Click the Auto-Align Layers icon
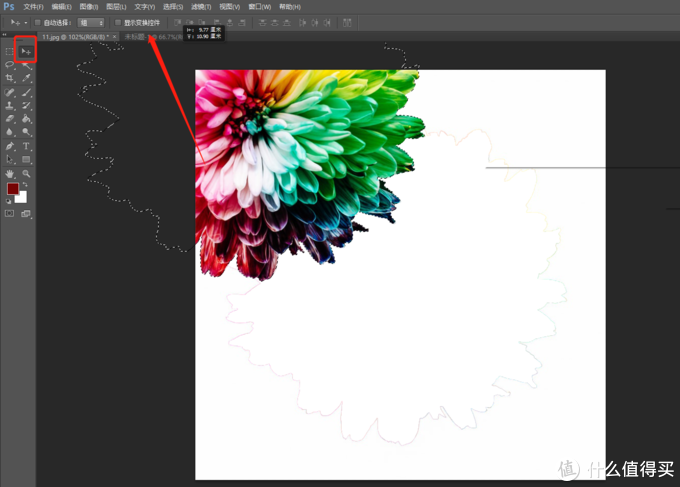The width and height of the screenshot is (680, 487). (347, 23)
